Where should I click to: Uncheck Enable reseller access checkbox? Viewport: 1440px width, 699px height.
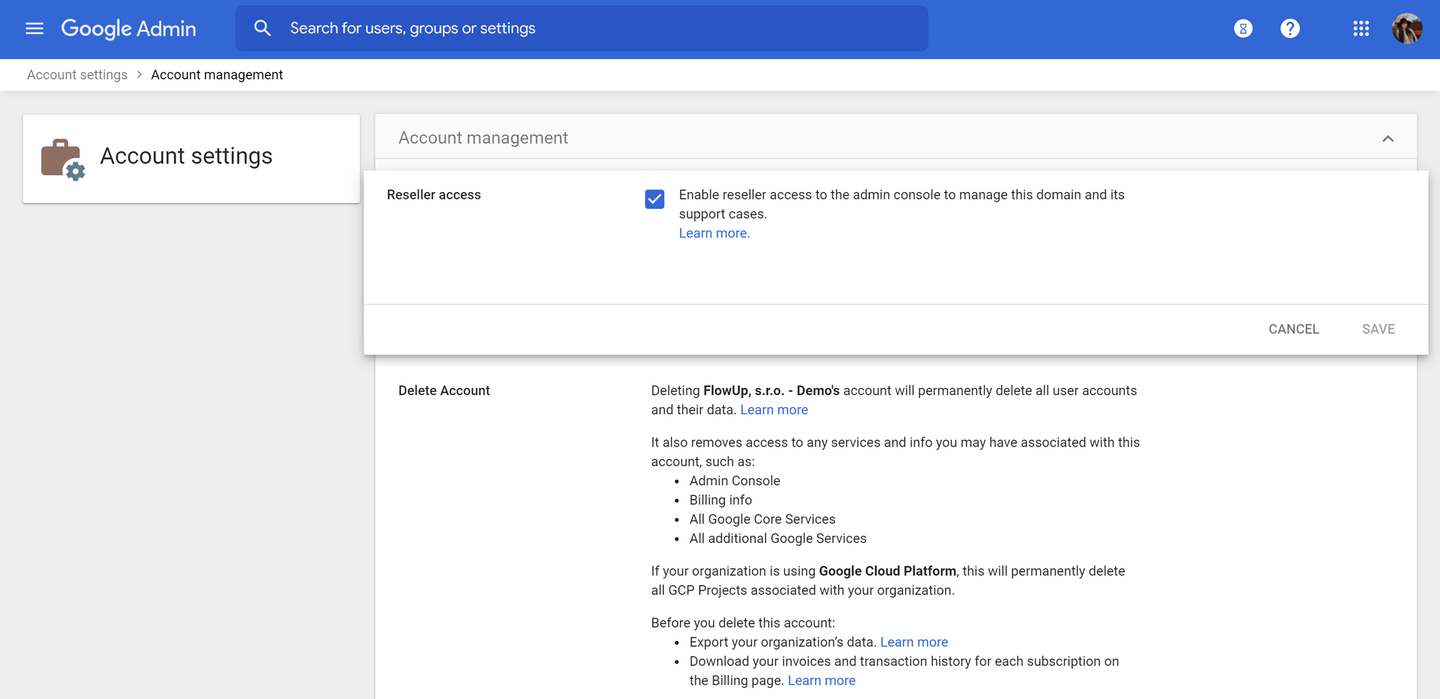(655, 199)
